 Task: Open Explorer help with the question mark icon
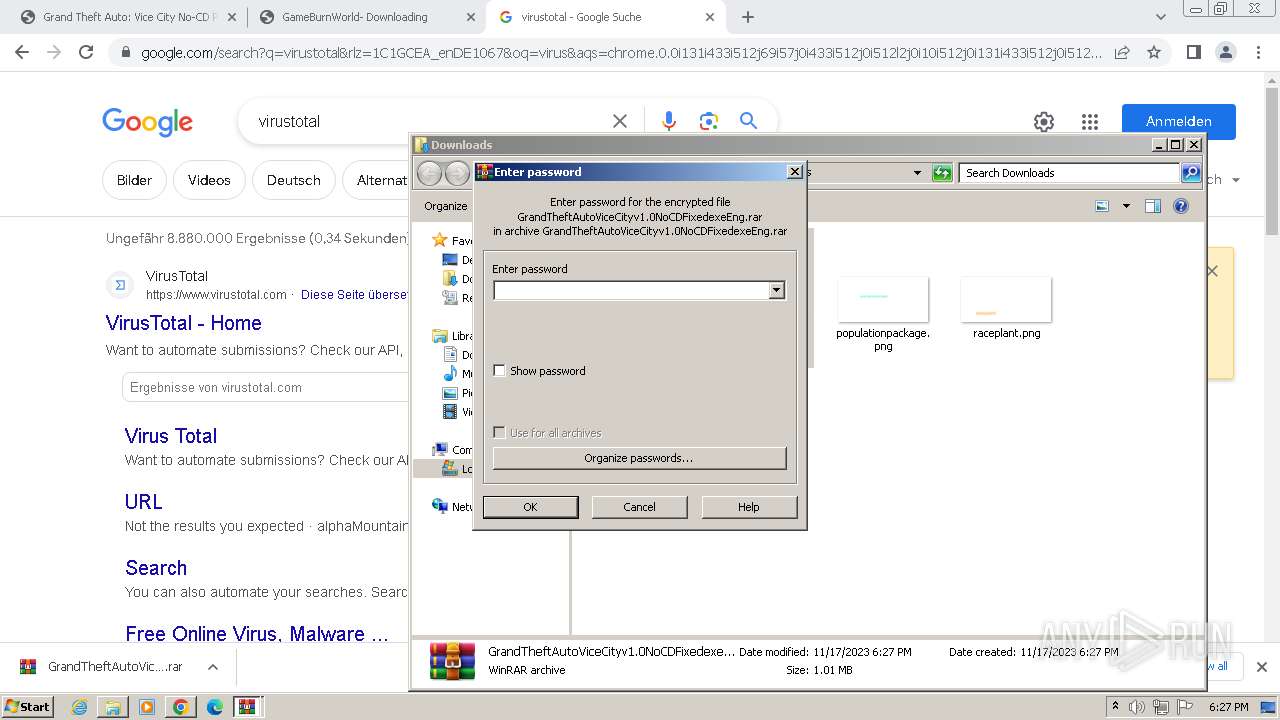click(x=1181, y=206)
